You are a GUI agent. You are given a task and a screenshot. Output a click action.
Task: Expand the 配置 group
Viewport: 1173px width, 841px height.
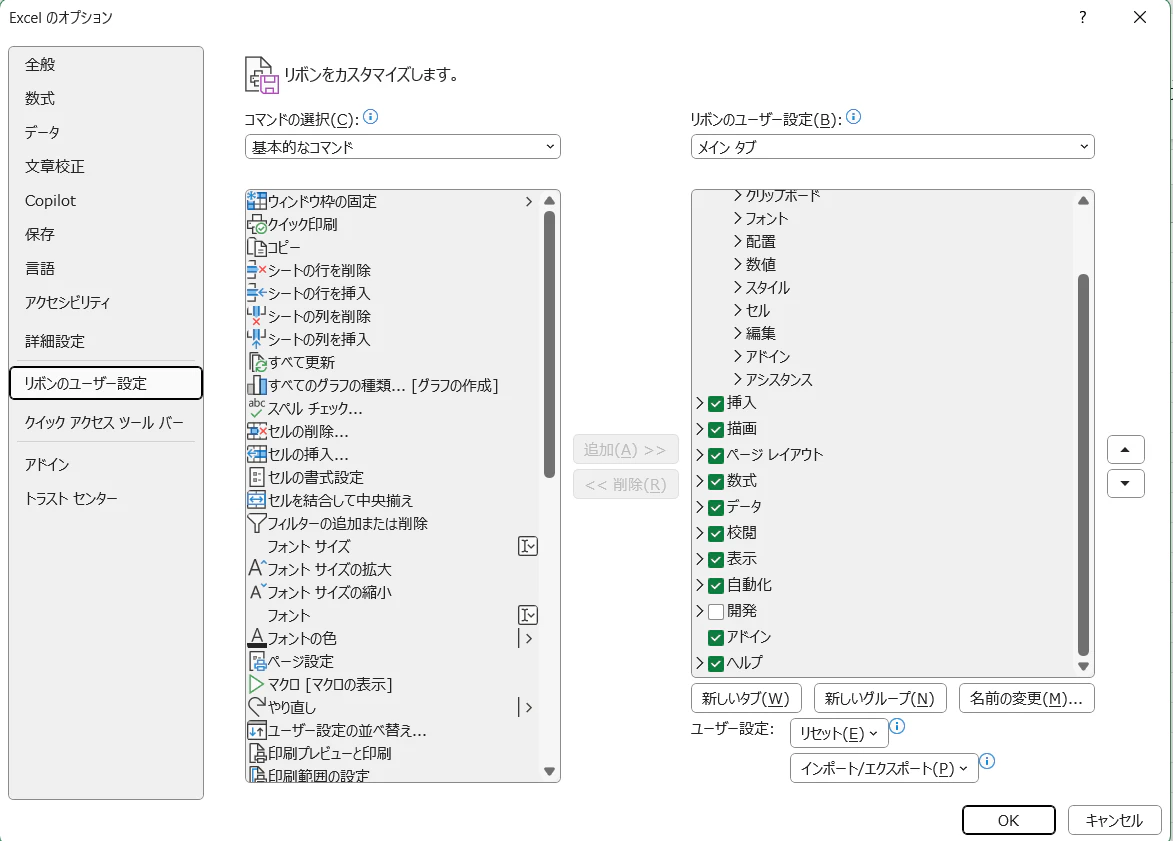(x=738, y=241)
